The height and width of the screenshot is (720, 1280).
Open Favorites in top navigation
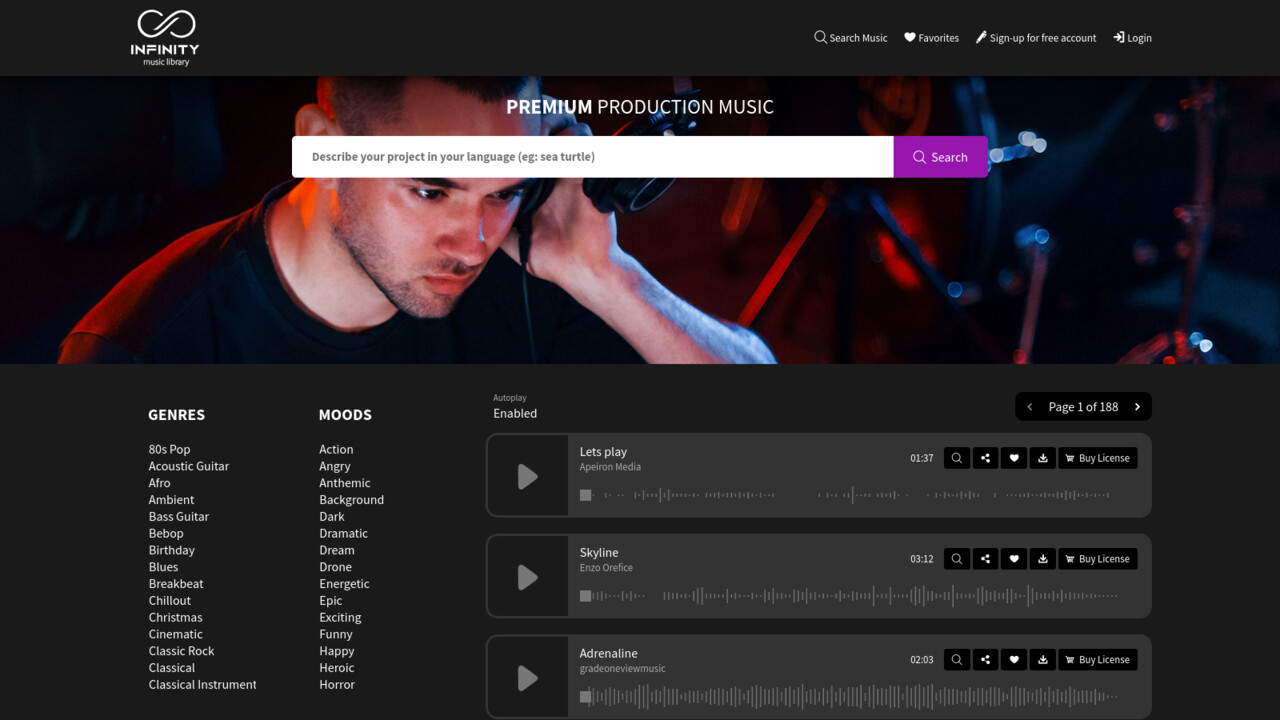(x=931, y=38)
